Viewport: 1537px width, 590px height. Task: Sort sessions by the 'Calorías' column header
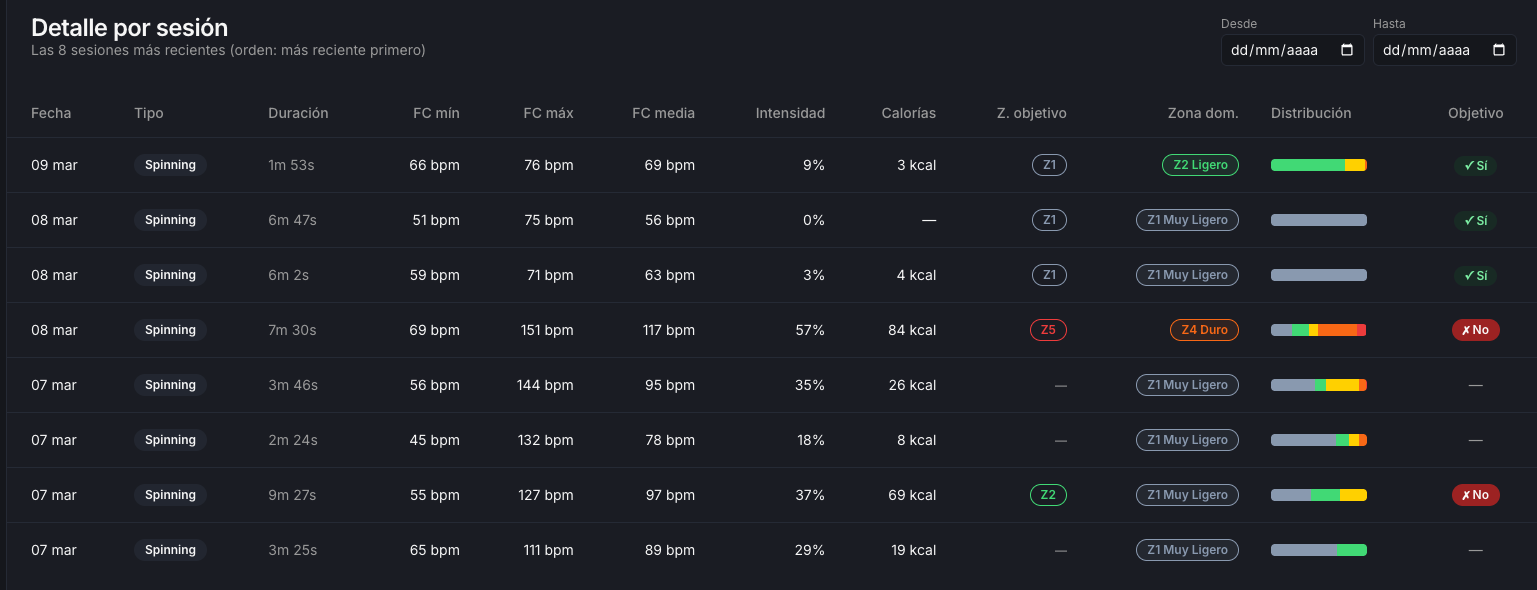click(908, 113)
